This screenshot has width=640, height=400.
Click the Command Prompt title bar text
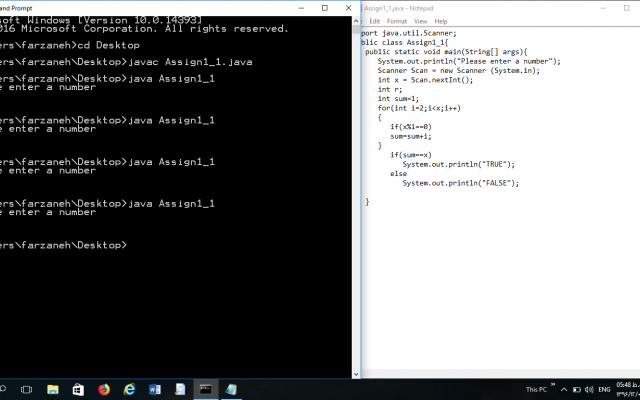(x=16, y=8)
